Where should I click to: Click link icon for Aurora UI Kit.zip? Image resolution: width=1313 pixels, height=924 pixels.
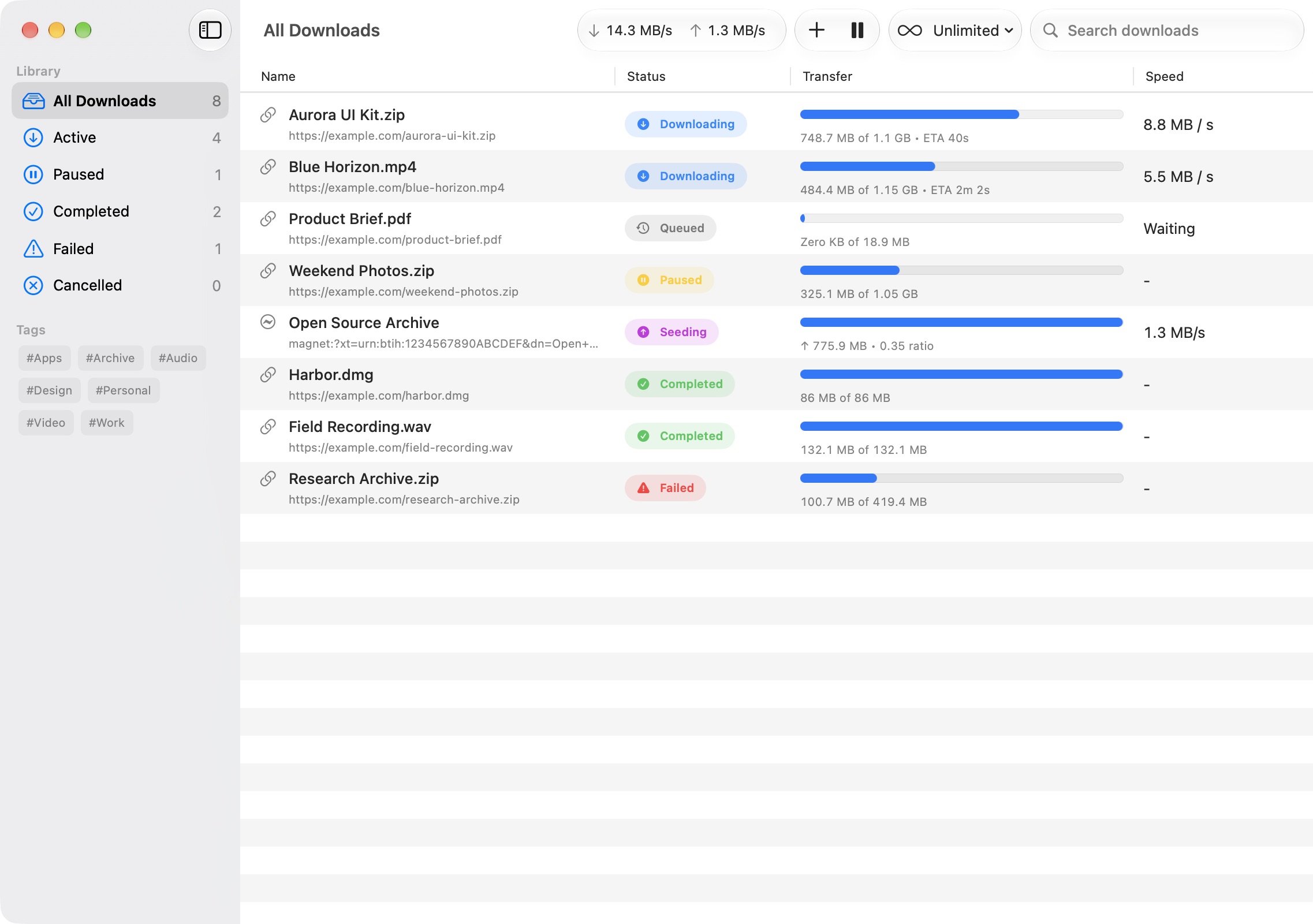pyautogui.click(x=268, y=114)
